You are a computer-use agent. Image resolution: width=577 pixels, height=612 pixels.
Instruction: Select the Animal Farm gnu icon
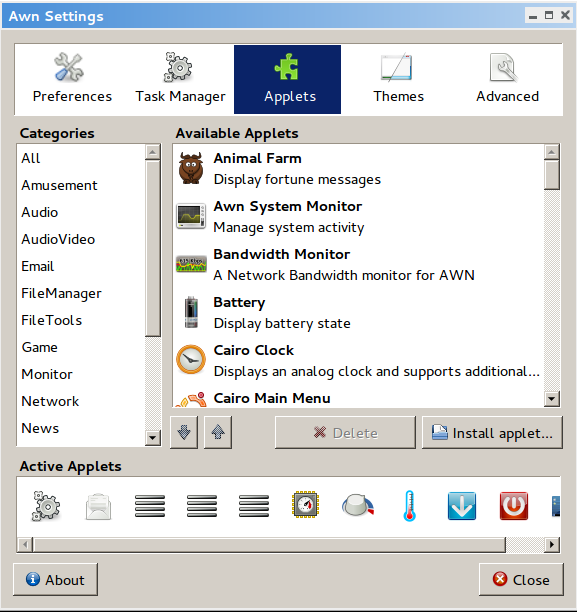click(x=191, y=168)
